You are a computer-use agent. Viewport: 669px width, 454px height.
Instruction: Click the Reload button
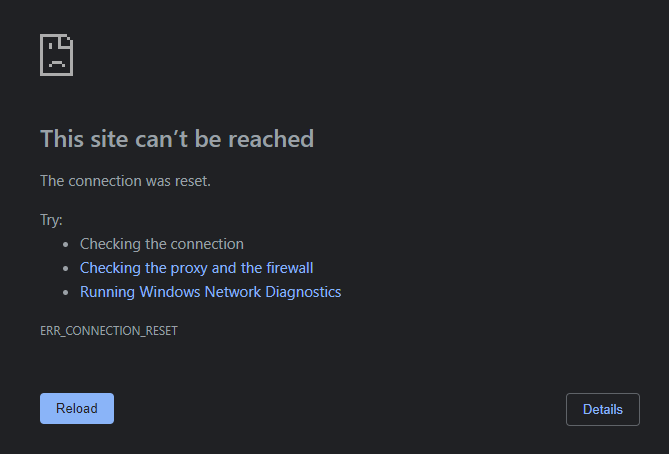(x=77, y=408)
